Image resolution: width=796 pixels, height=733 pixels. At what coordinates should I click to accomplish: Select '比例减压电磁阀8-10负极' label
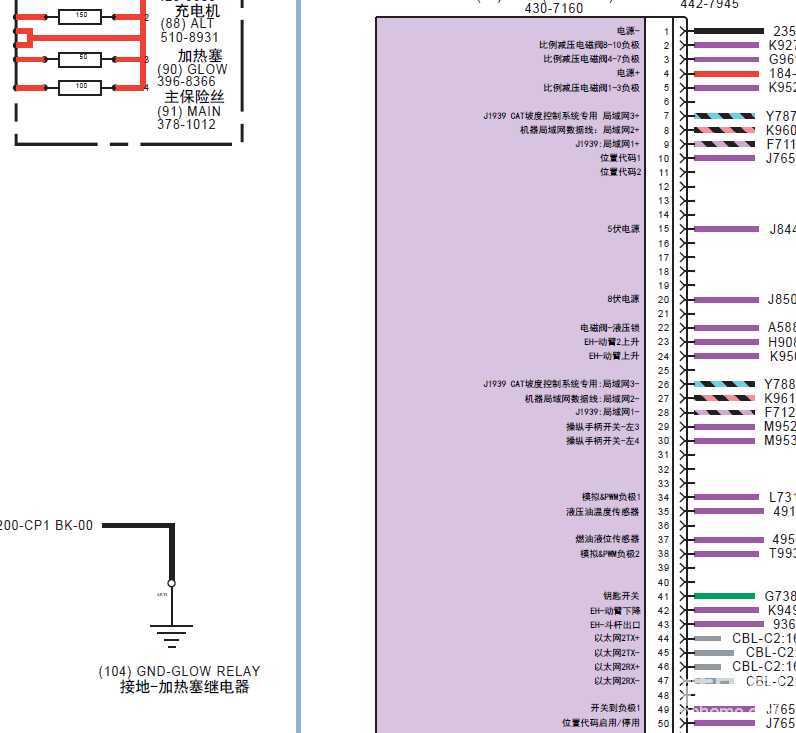[x=589, y=45]
